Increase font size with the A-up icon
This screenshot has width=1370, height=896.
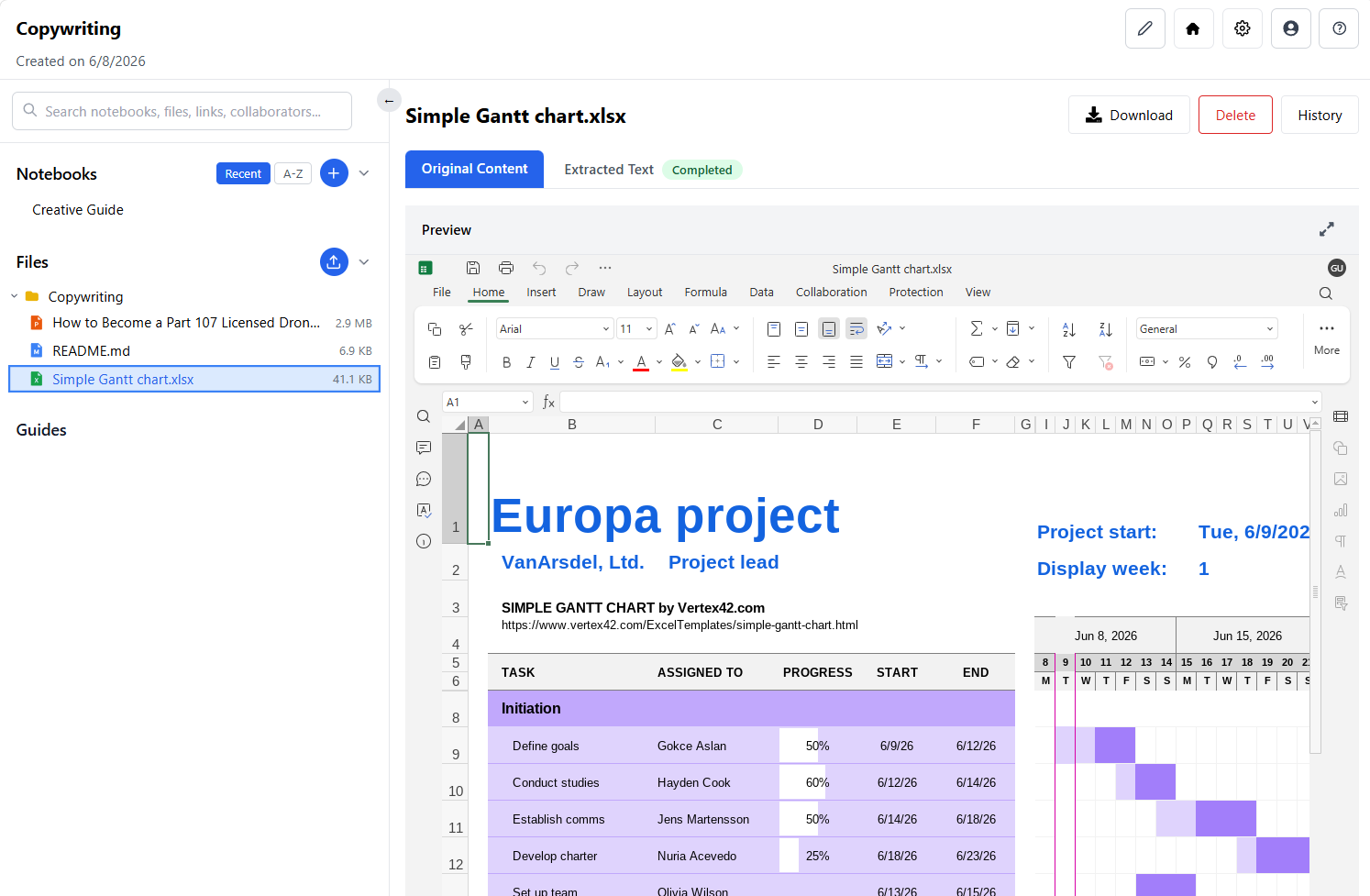[670, 328]
